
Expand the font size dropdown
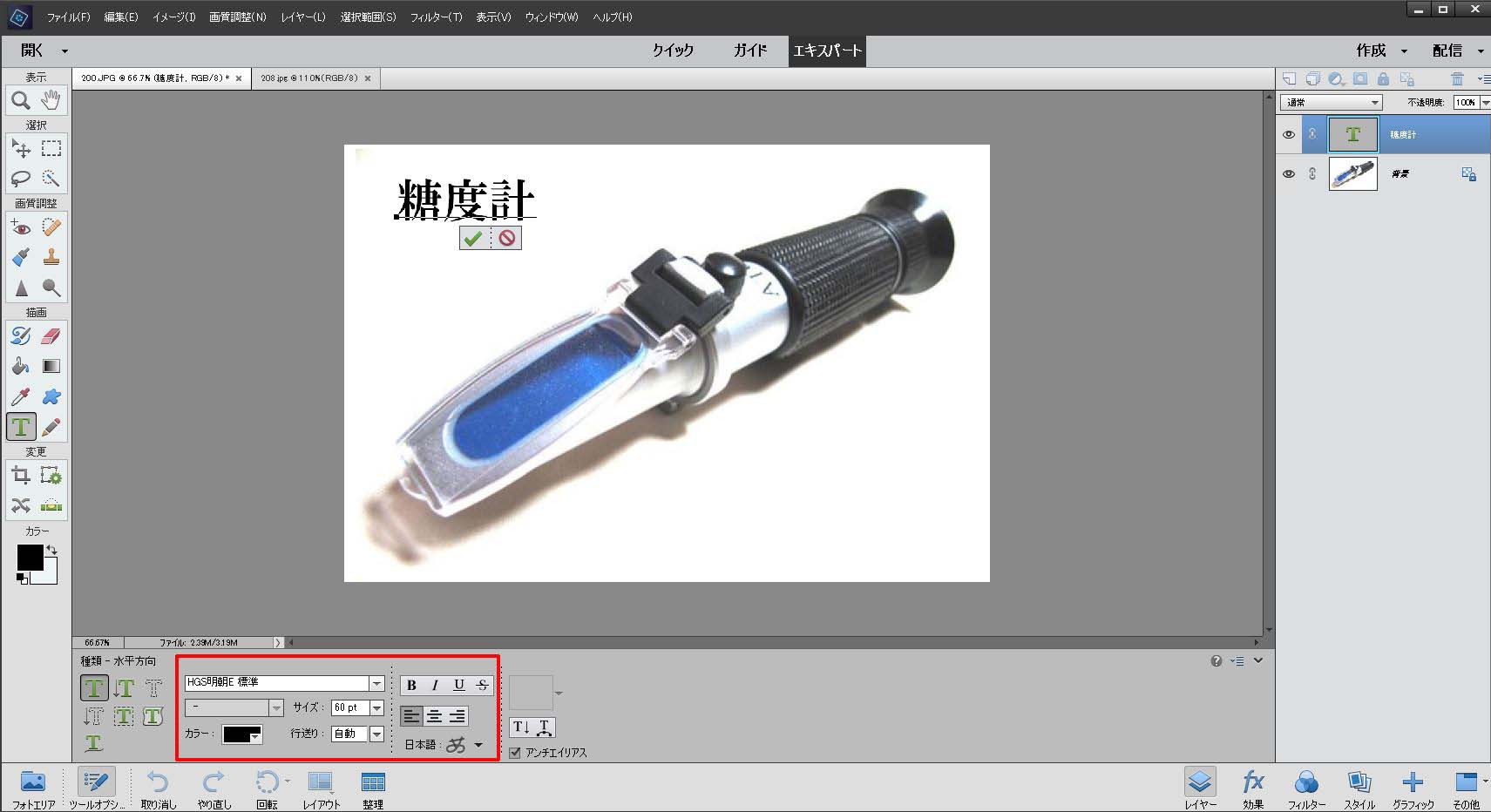[376, 708]
